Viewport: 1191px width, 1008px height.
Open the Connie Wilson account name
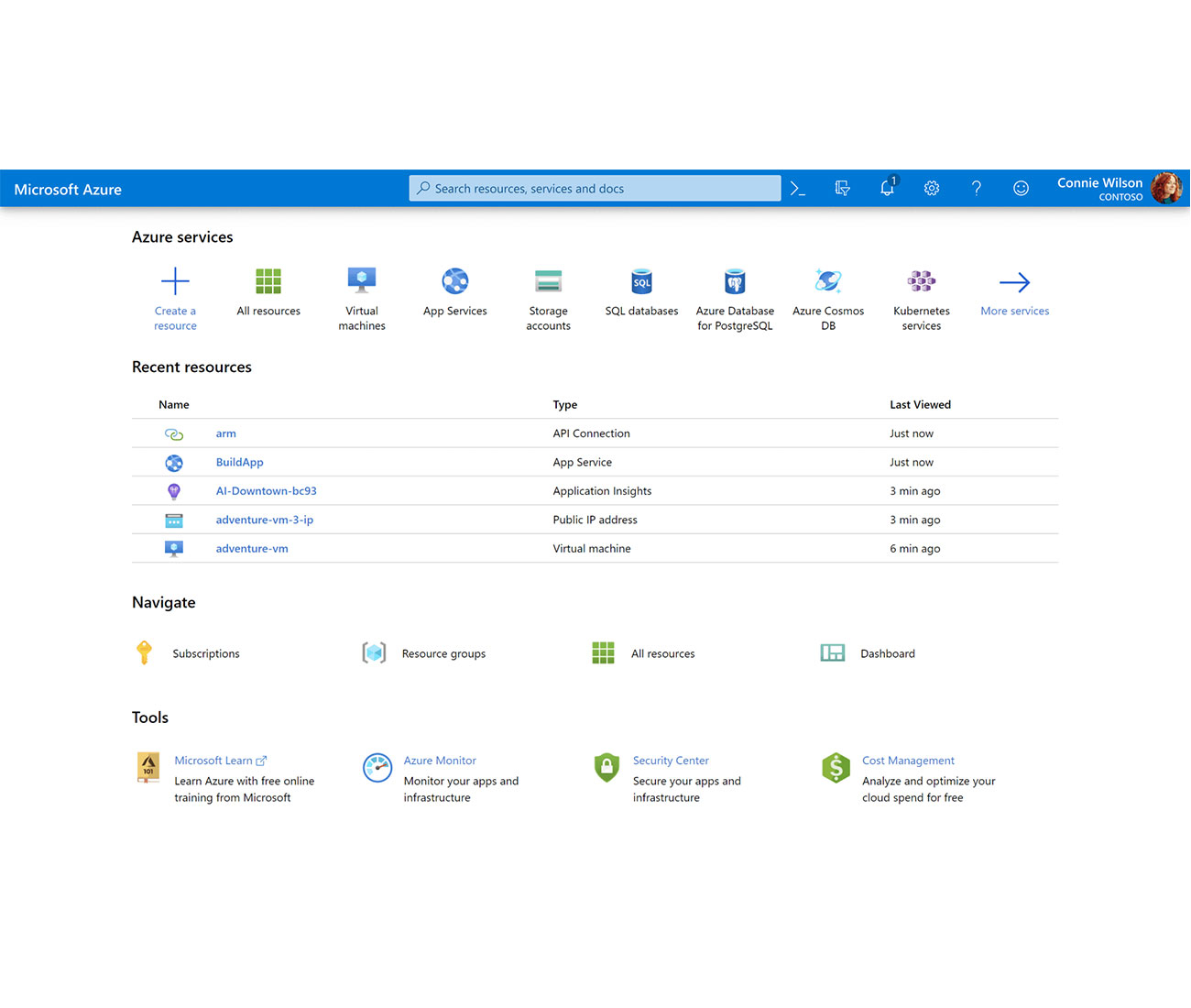click(1100, 183)
